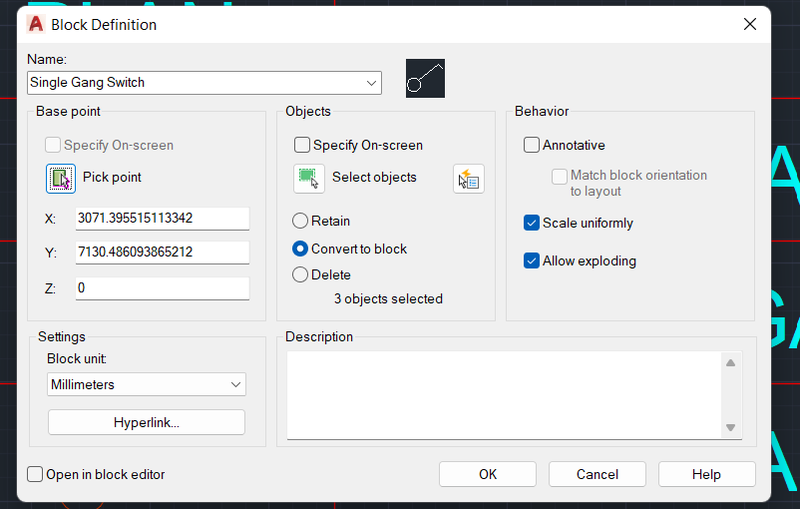The image size is (800, 509).
Task: Uncheck Allow exploding
Action: [x=532, y=261]
